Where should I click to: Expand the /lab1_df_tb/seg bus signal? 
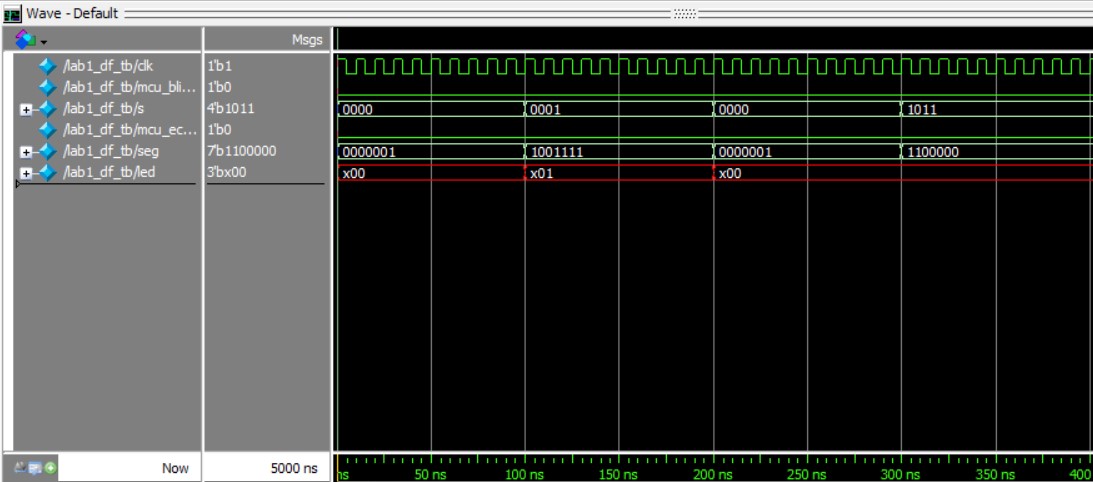click(26, 152)
